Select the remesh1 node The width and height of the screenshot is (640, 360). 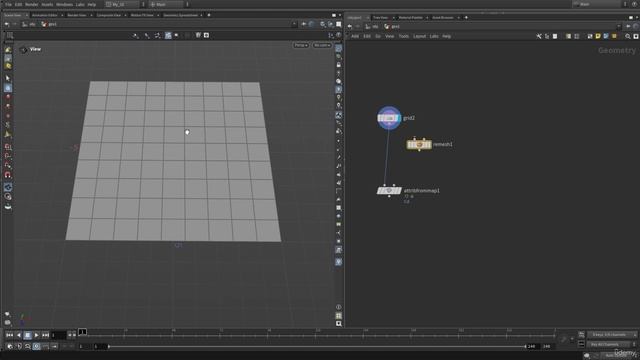[x=419, y=144]
